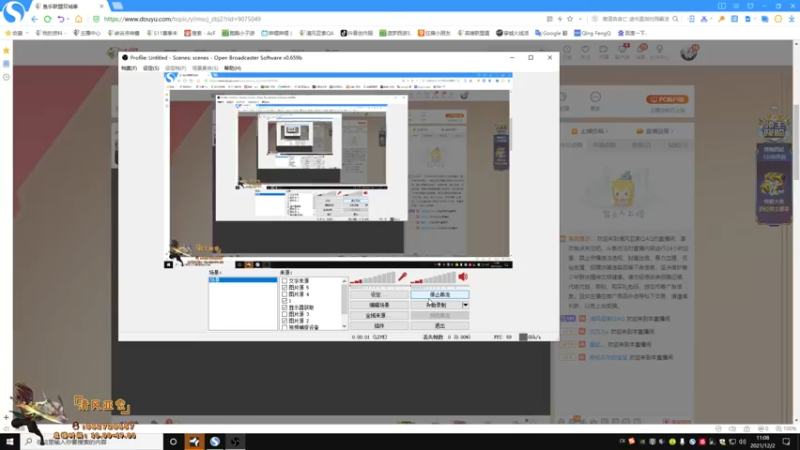Screen dimensions: 800x450
Task: Click the OBS preview area
Action: [x=338, y=170]
